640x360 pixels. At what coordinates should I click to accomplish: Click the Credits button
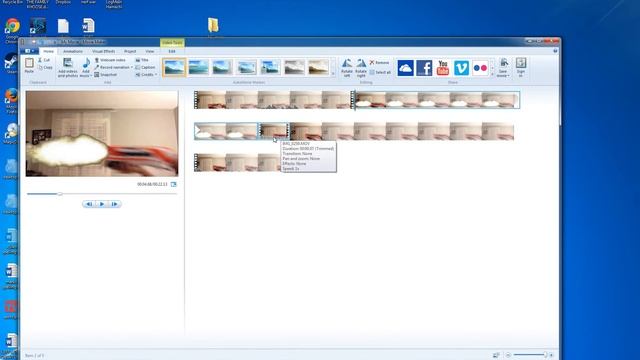(144, 75)
